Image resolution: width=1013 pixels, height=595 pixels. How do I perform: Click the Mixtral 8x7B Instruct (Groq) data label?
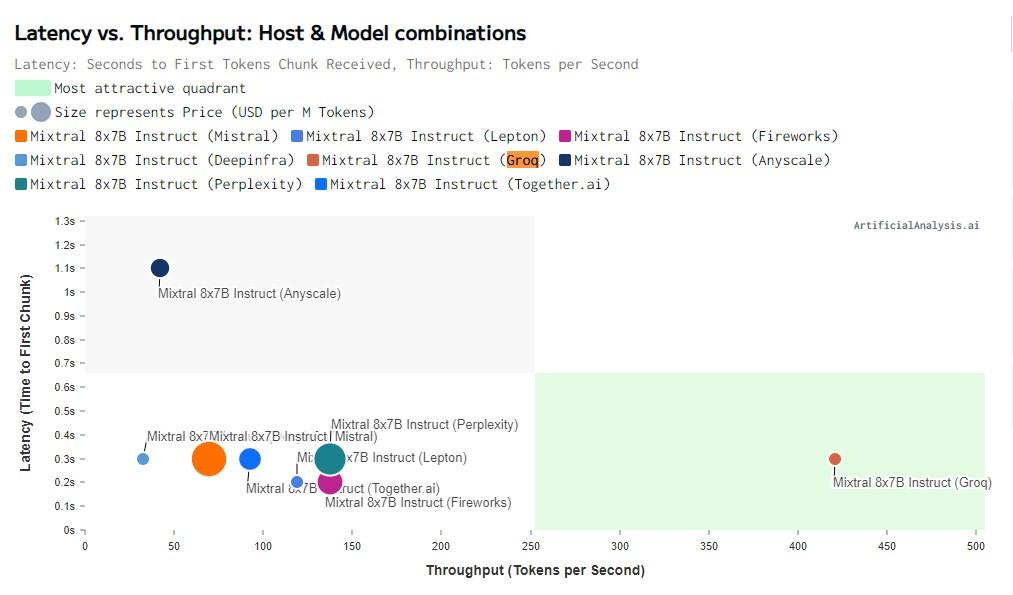pos(912,482)
